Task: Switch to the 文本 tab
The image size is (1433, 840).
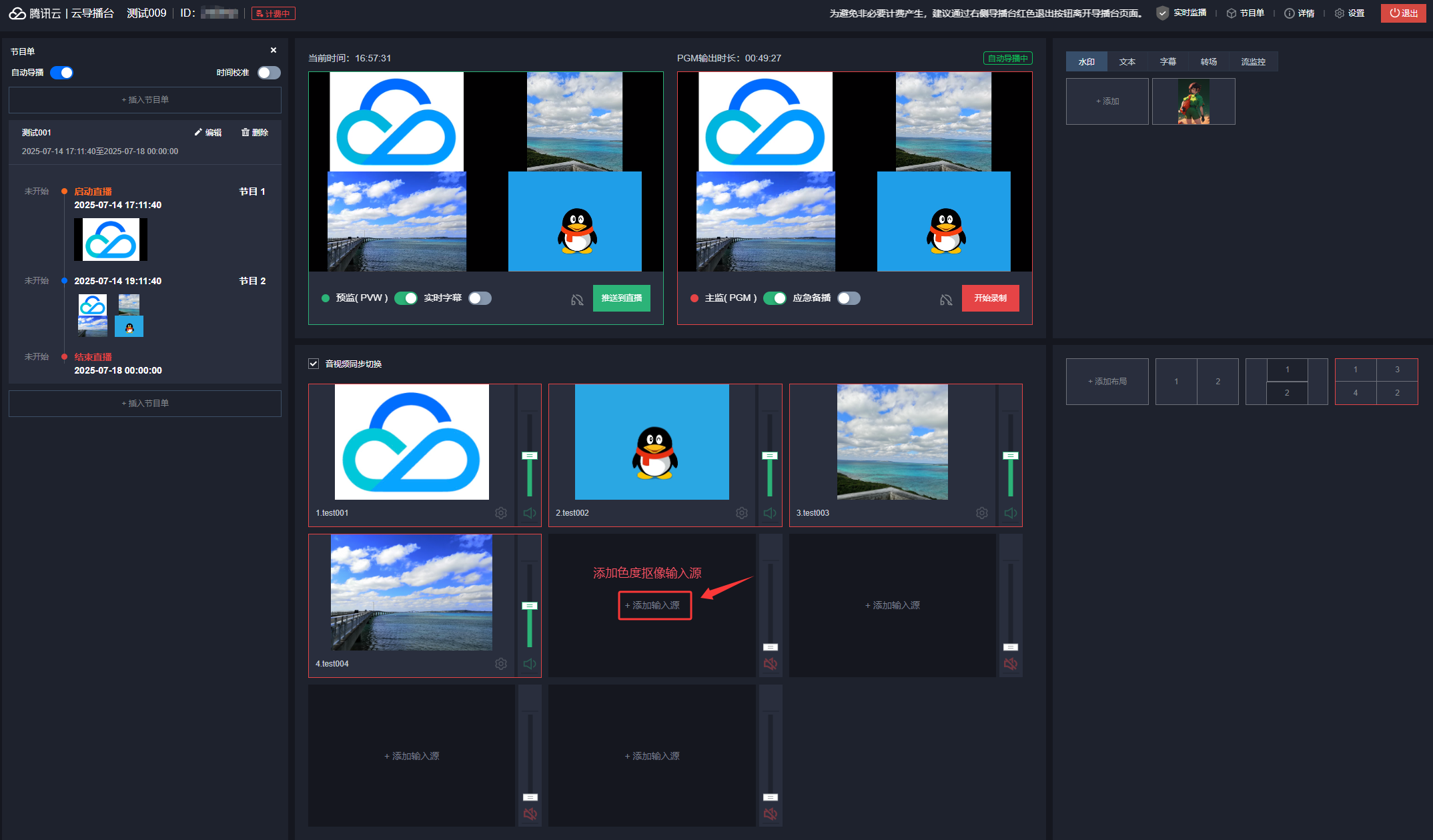Action: click(1127, 61)
